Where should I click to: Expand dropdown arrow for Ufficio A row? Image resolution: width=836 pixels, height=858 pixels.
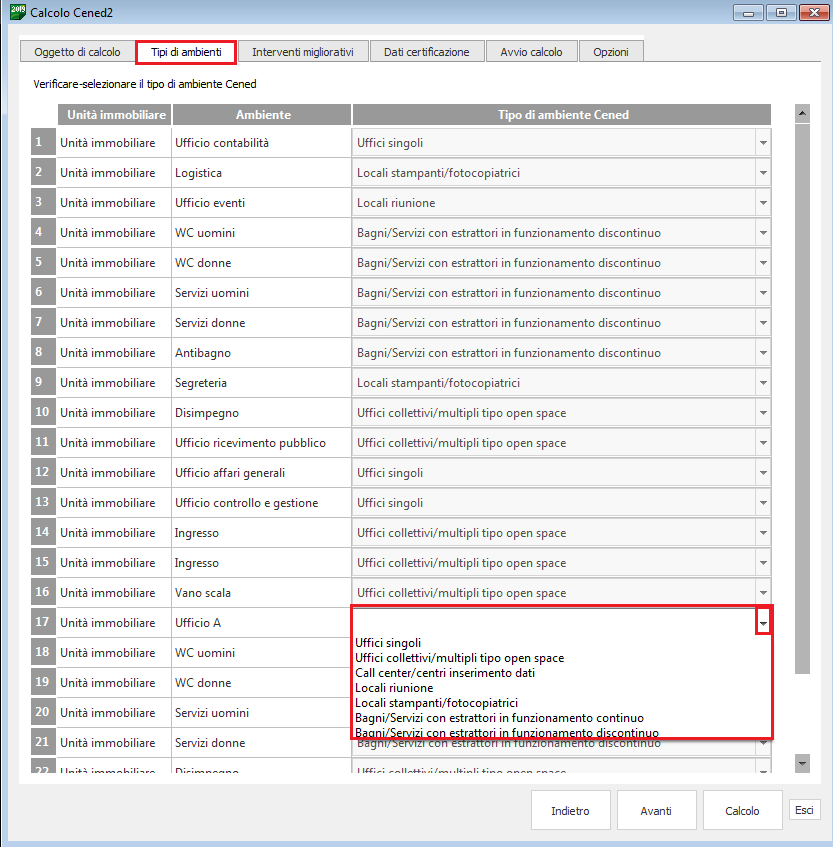coord(763,623)
